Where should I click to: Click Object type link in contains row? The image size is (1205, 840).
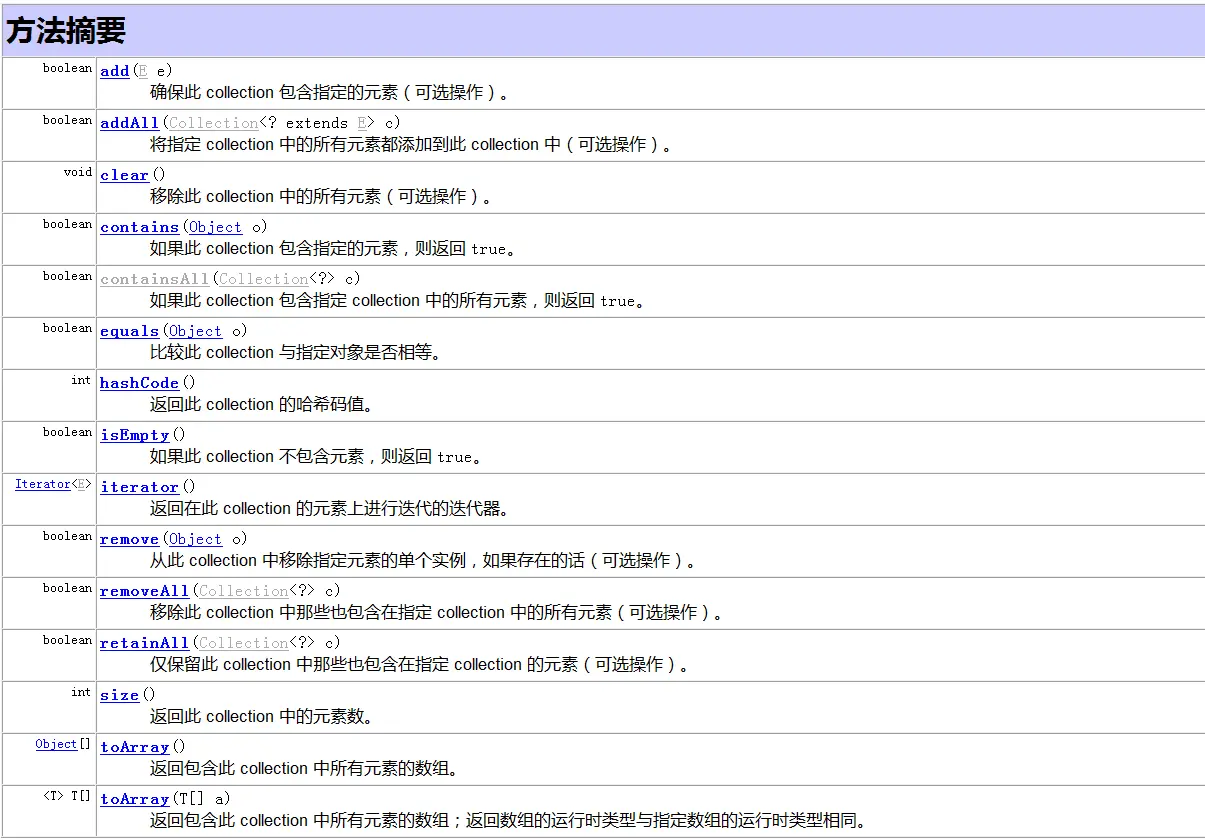pos(215,227)
